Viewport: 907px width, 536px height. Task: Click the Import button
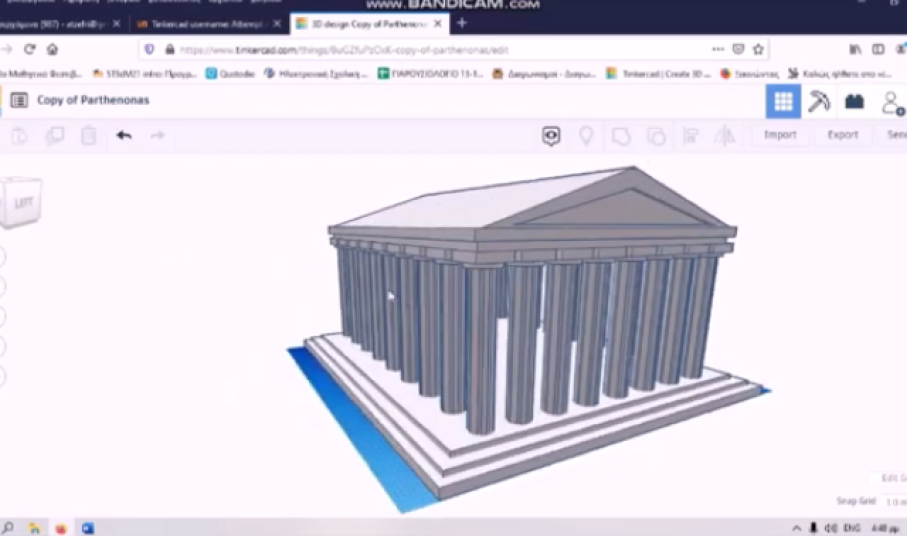[x=780, y=135]
